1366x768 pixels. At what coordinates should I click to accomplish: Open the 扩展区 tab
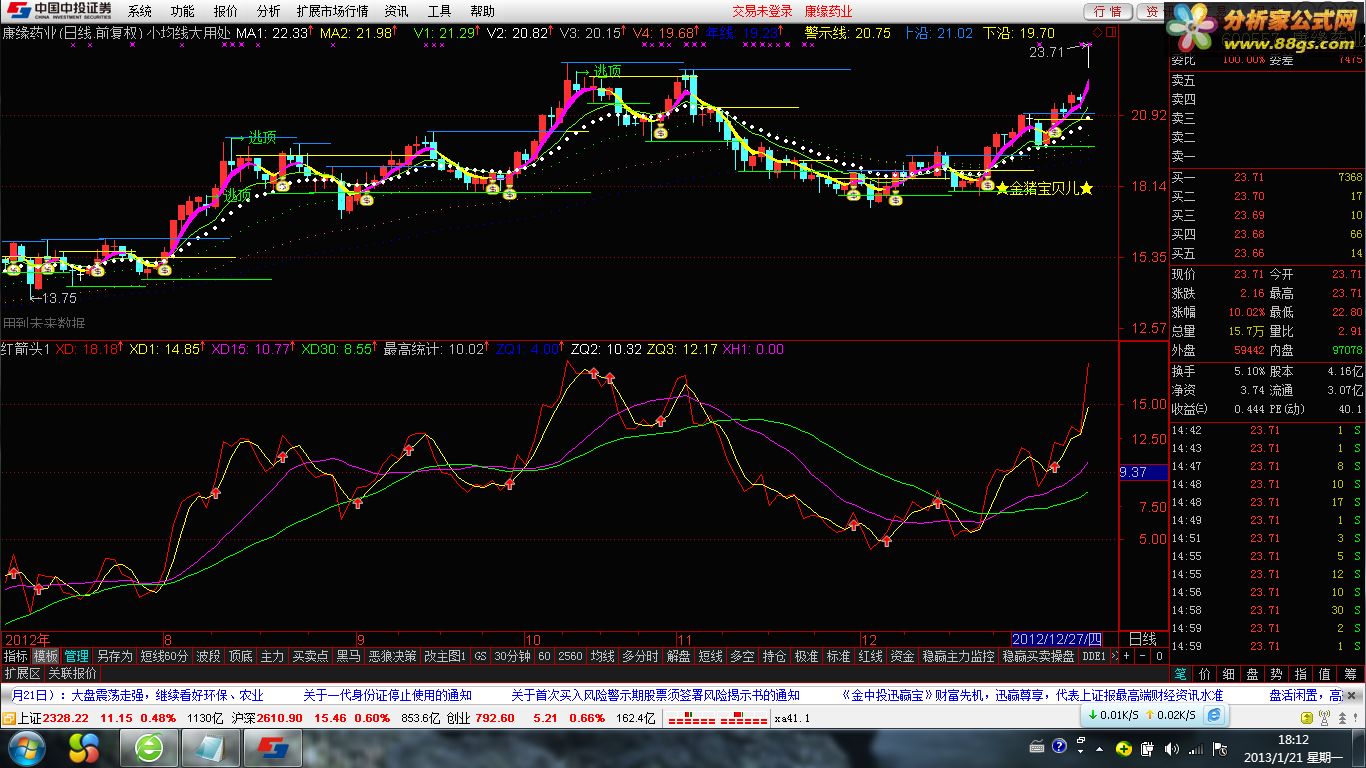[x=22, y=673]
